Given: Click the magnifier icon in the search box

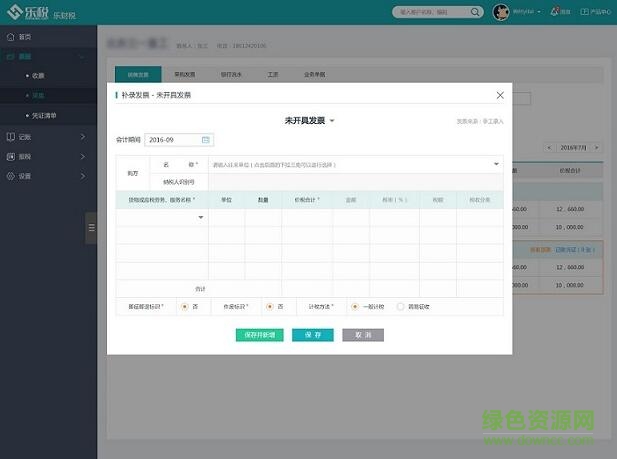Looking at the screenshot, I should tap(475, 12).
